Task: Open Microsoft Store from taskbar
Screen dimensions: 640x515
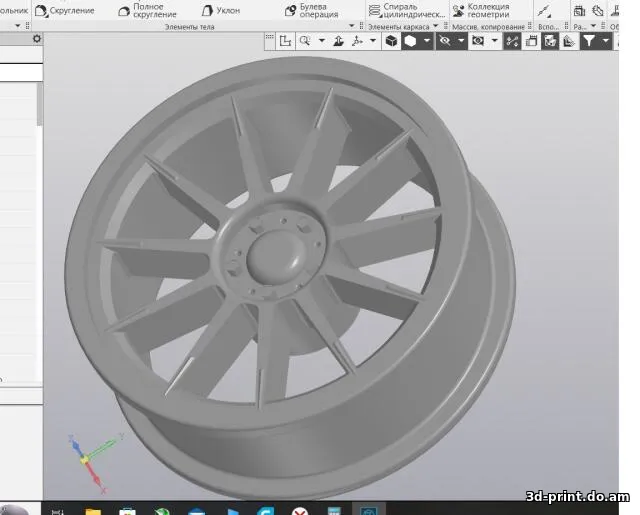Action: pos(127,511)
